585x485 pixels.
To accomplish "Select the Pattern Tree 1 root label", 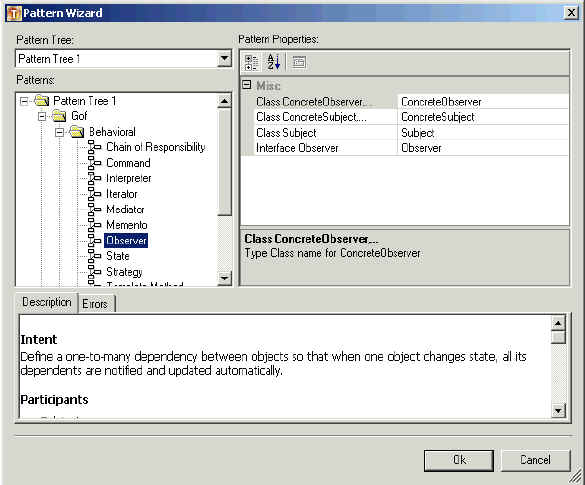I will point(85,100).
